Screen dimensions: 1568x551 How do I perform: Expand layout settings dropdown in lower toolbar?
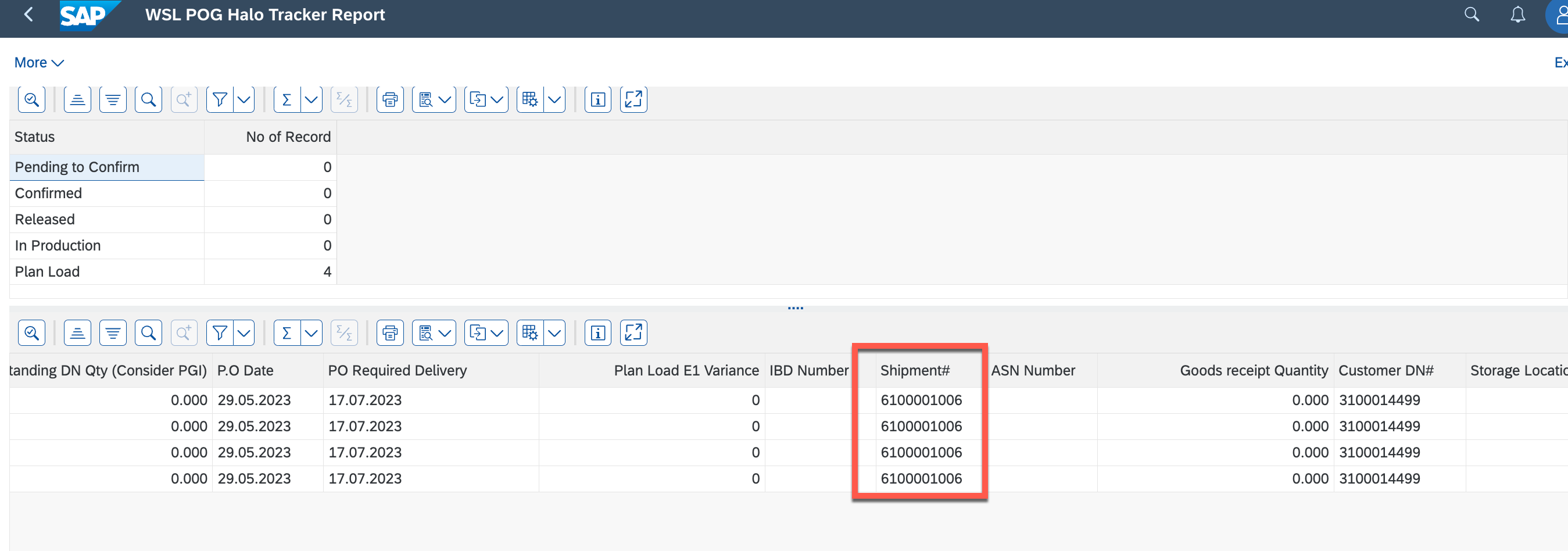pos(554,333)
